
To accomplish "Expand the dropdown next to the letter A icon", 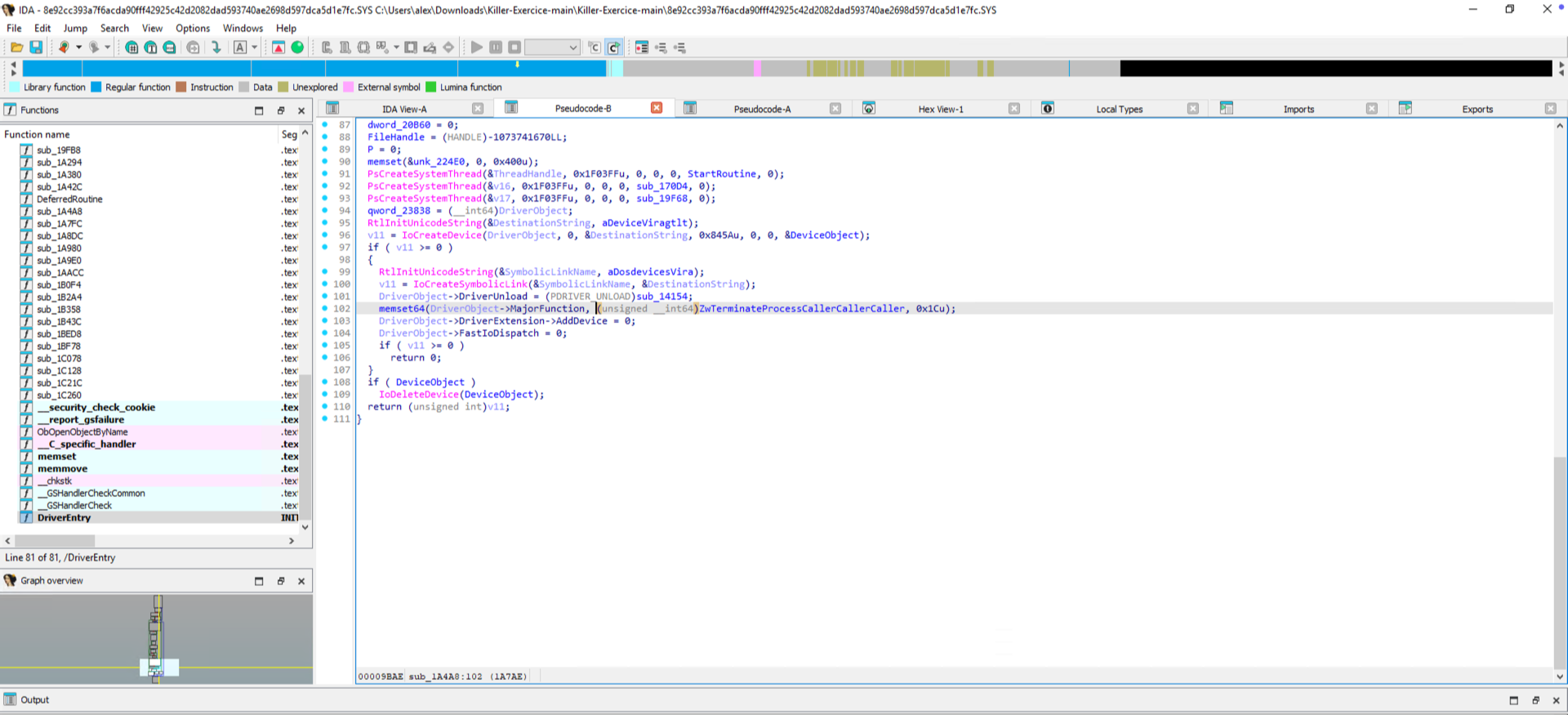I will 254,47.
